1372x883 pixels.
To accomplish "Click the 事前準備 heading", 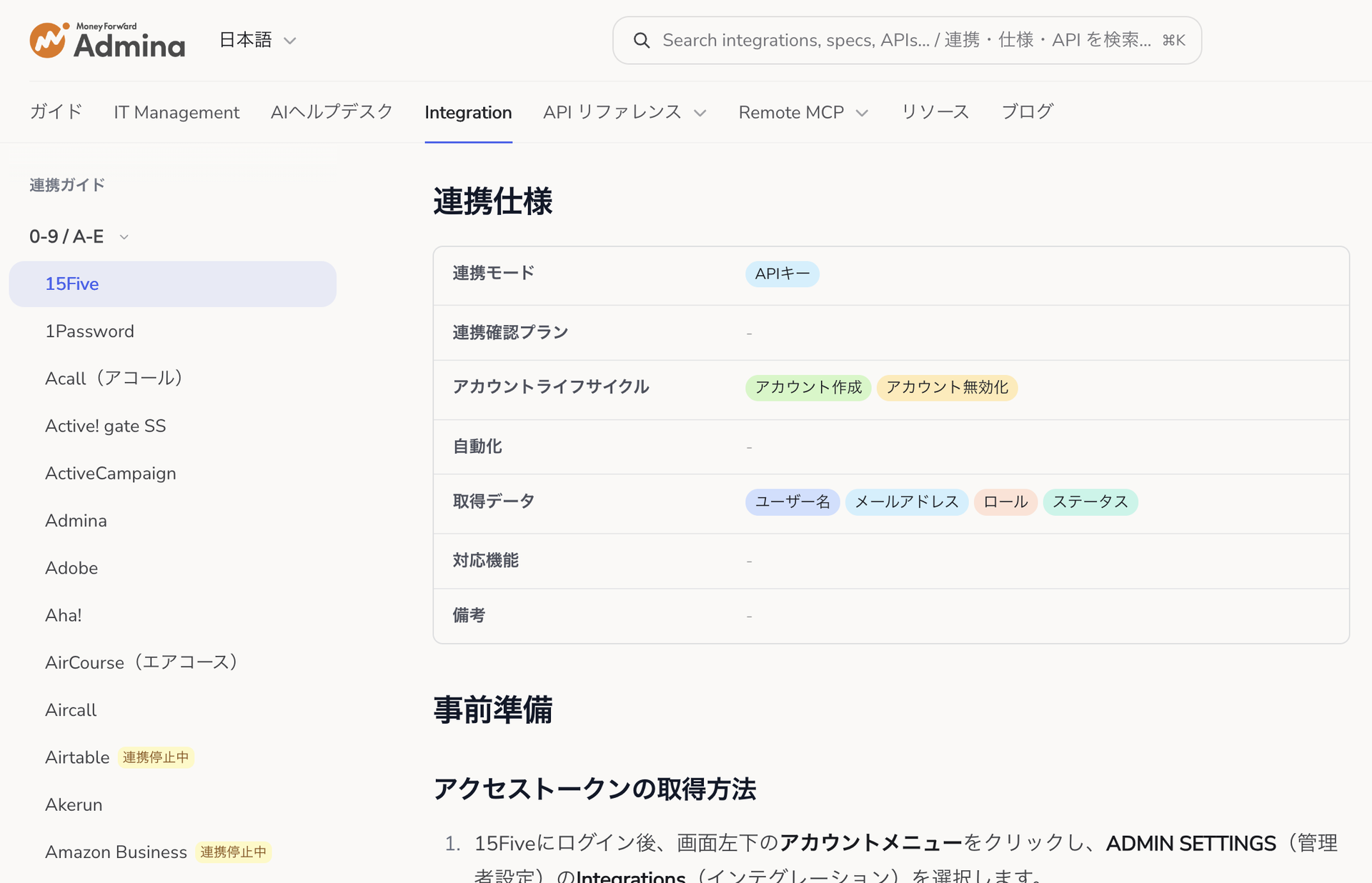I will coord(492,710).
